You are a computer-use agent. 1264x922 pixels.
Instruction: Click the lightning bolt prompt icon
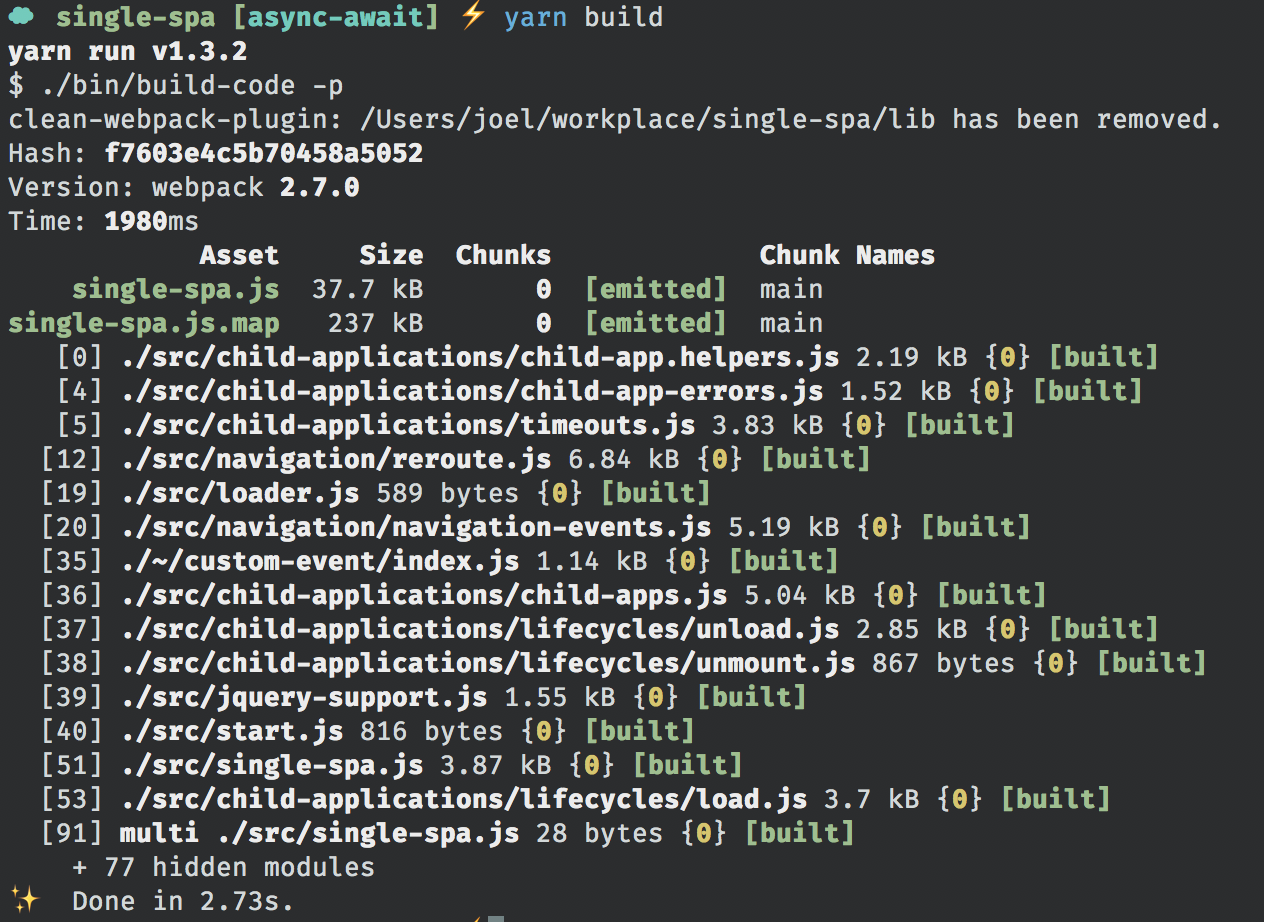[x=473, y=16]
